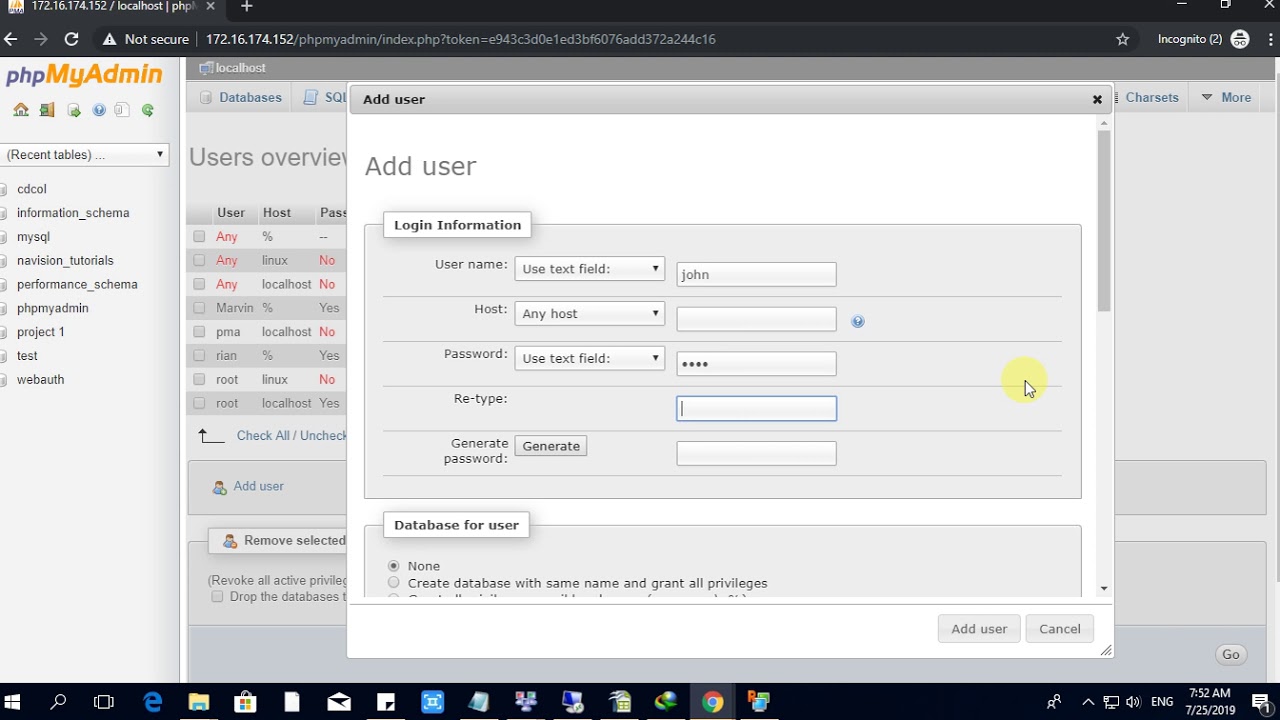Click the Generate password button
1280x720 pixels.
coord(551,446)
